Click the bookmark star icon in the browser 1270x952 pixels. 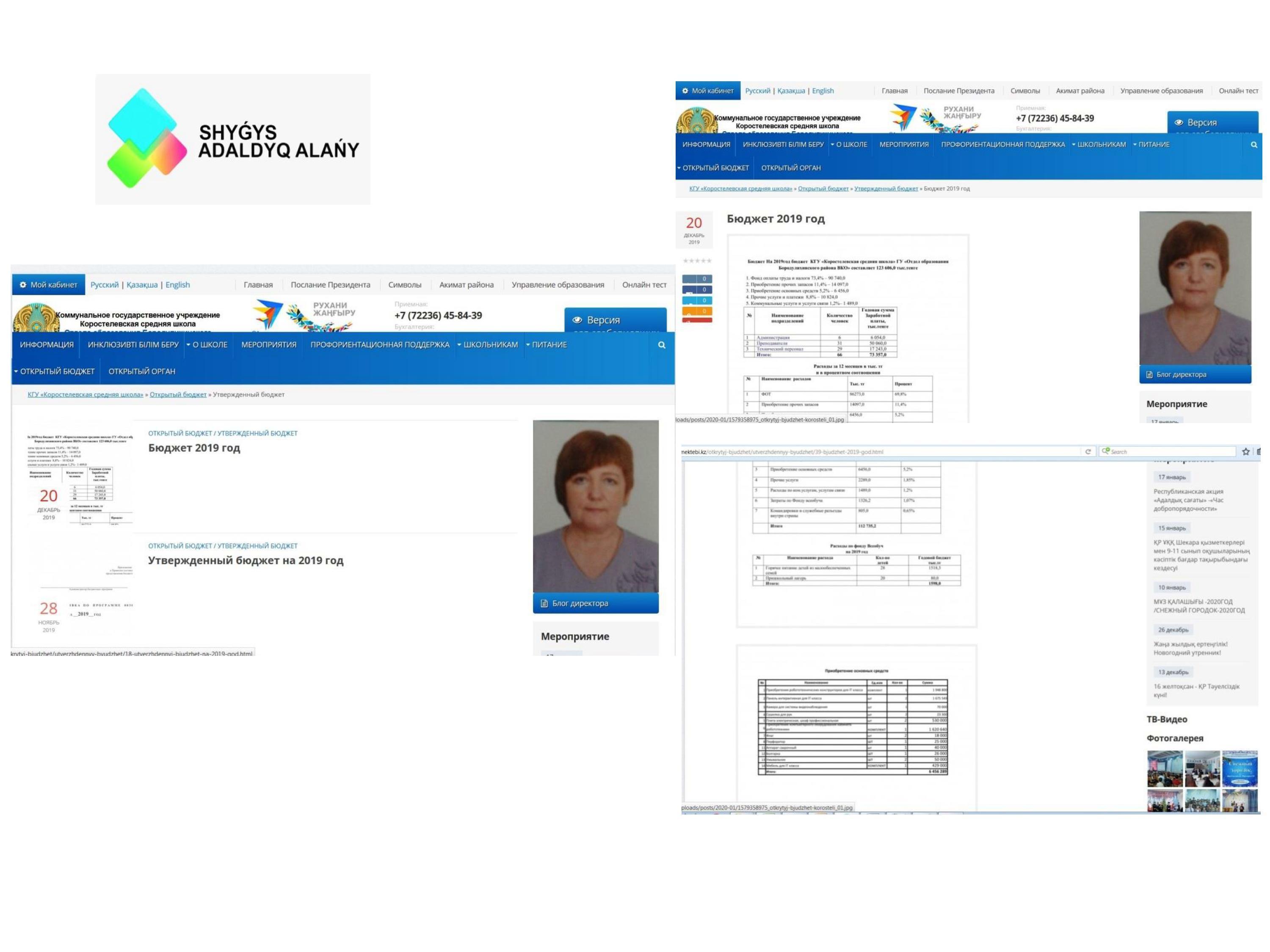[1245, 451]
